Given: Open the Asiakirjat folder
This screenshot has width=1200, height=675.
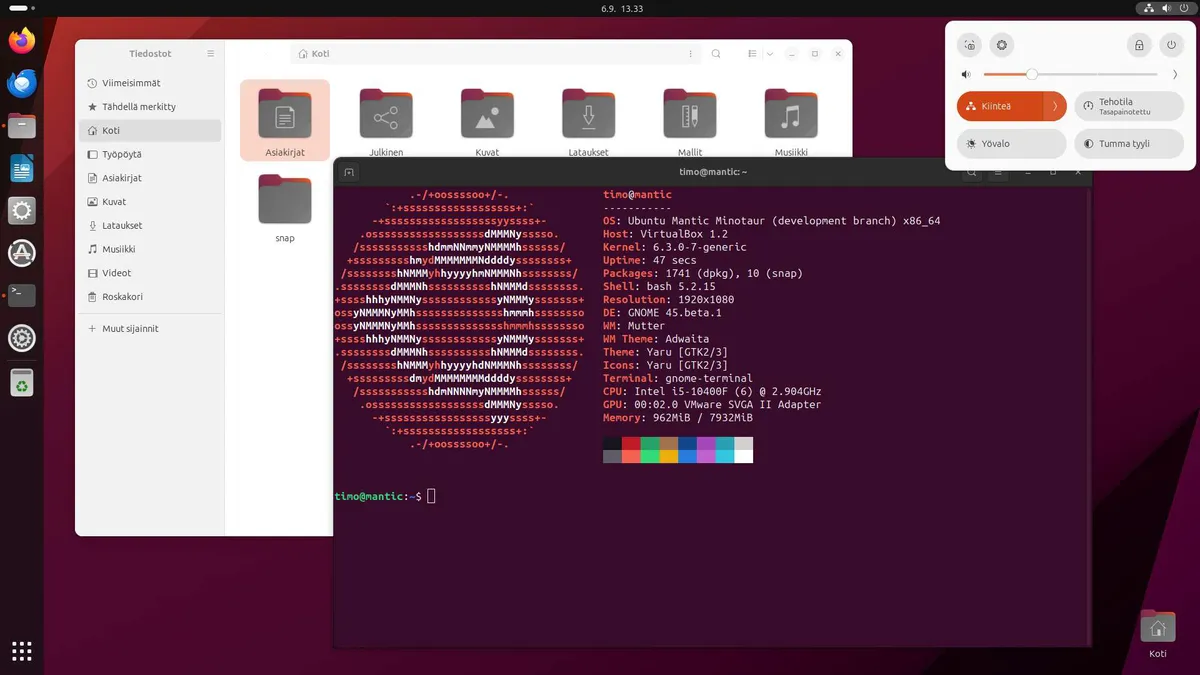Looking at the screenshot, I should pos(284,115).
